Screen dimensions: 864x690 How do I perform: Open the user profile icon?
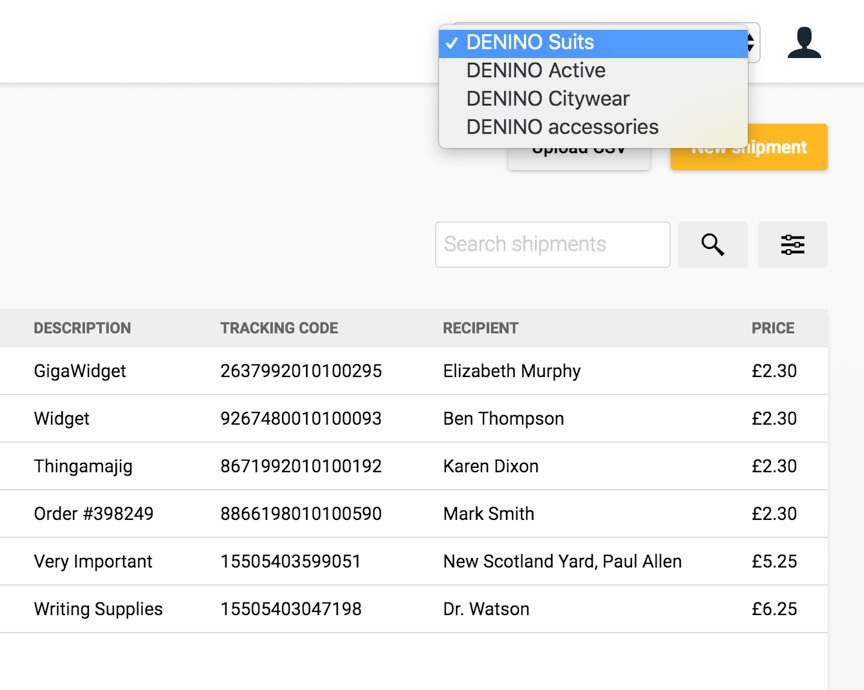pyautogui.click(x=804, y=43)
